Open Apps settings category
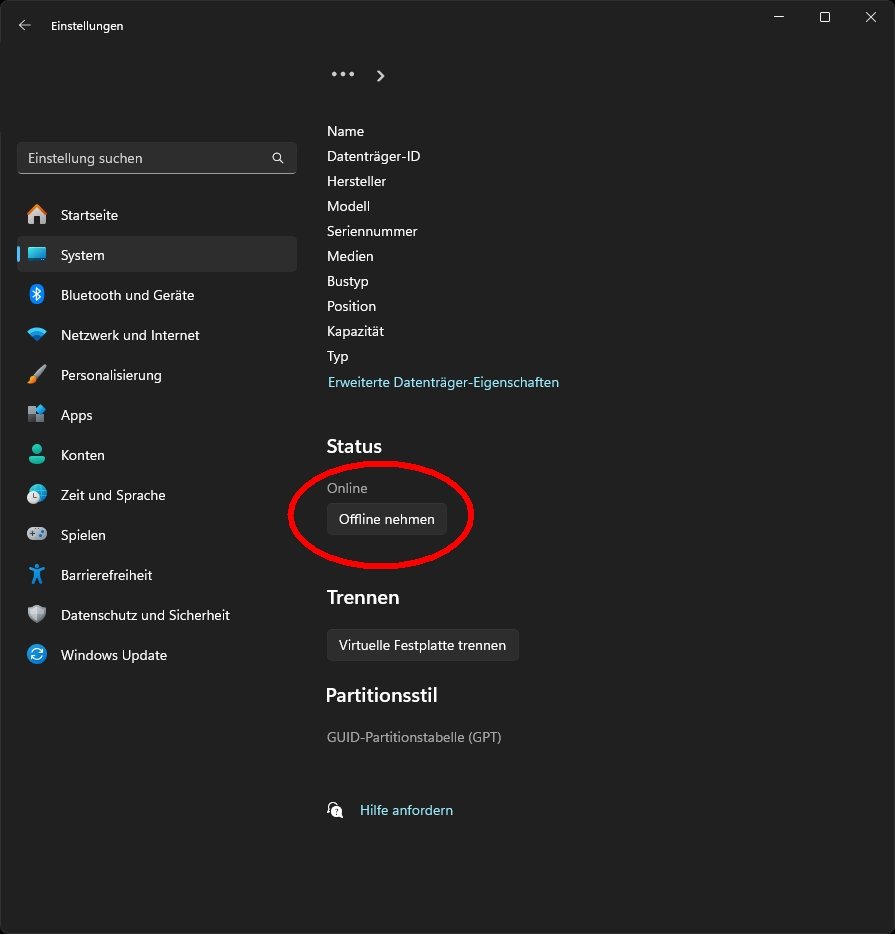The height and width of the screenshot is (934, 895). [157, 415]
